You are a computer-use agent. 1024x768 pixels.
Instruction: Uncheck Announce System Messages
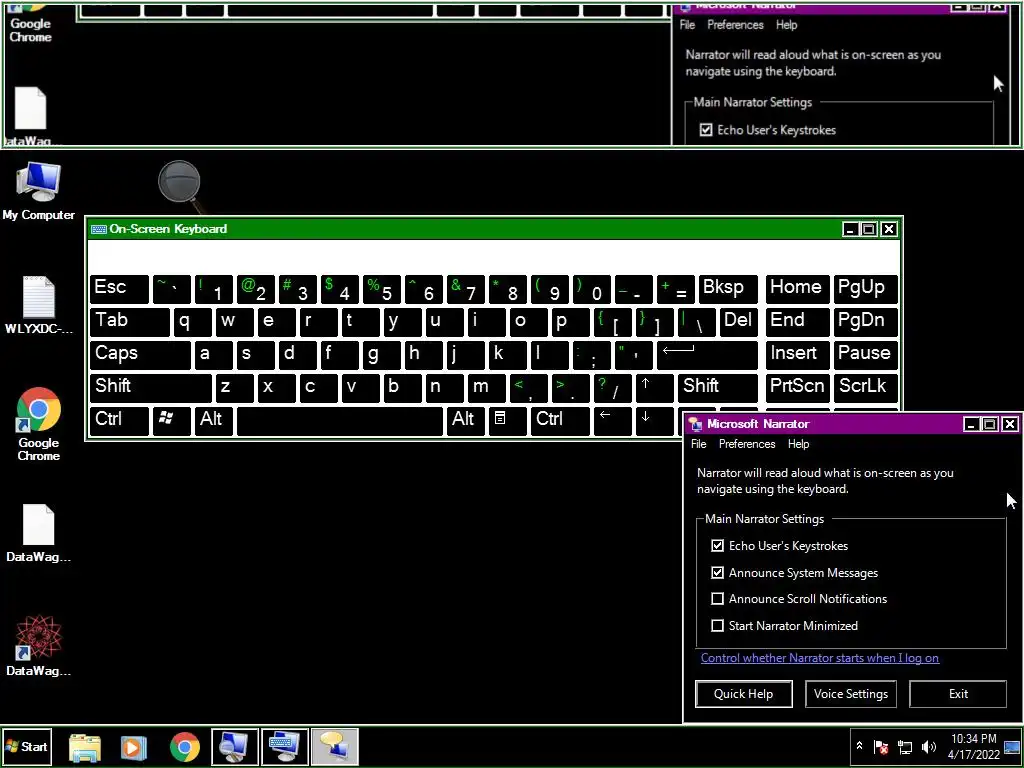[717, 573]
